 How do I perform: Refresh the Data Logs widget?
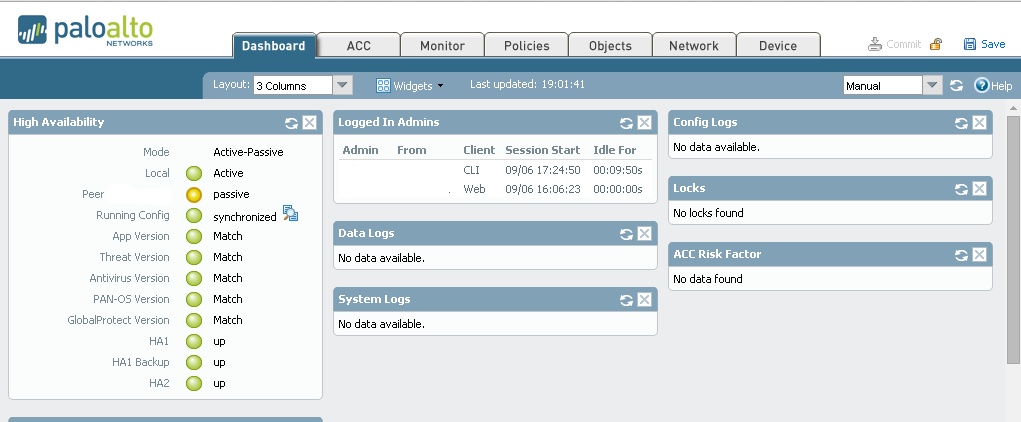point(626,233)
